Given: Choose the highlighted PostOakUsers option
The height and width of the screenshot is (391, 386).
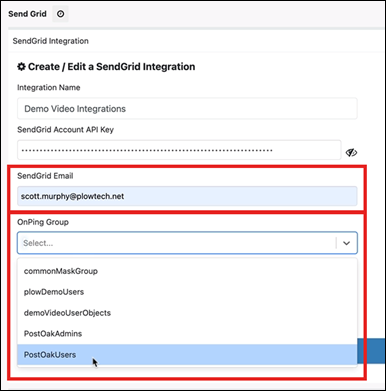Looking at the screenshot, I should [187, 354].
